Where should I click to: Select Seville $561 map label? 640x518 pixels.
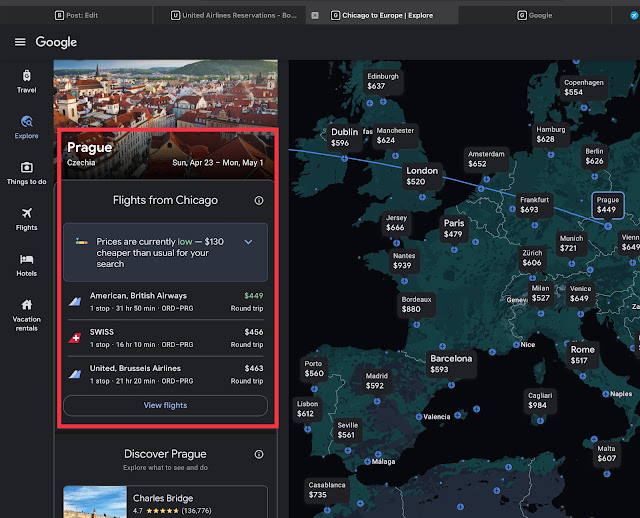click(347, 430)
